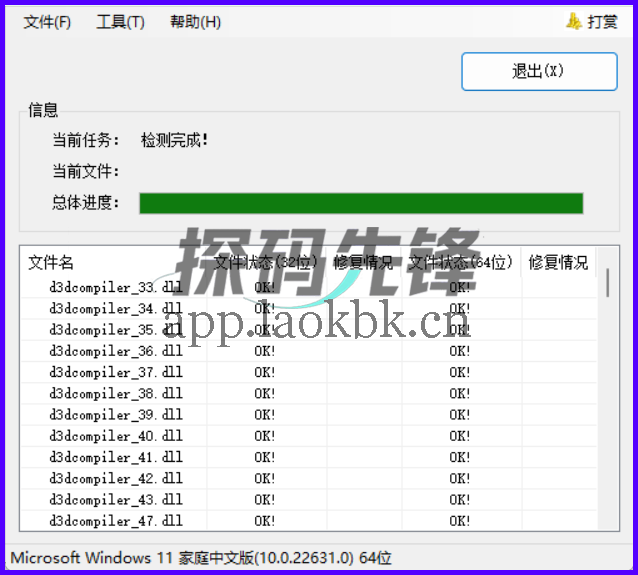This screenshot has height=575, width=638.
Task: Select the d3dcompiler_38.dll row
Action: 309,393
